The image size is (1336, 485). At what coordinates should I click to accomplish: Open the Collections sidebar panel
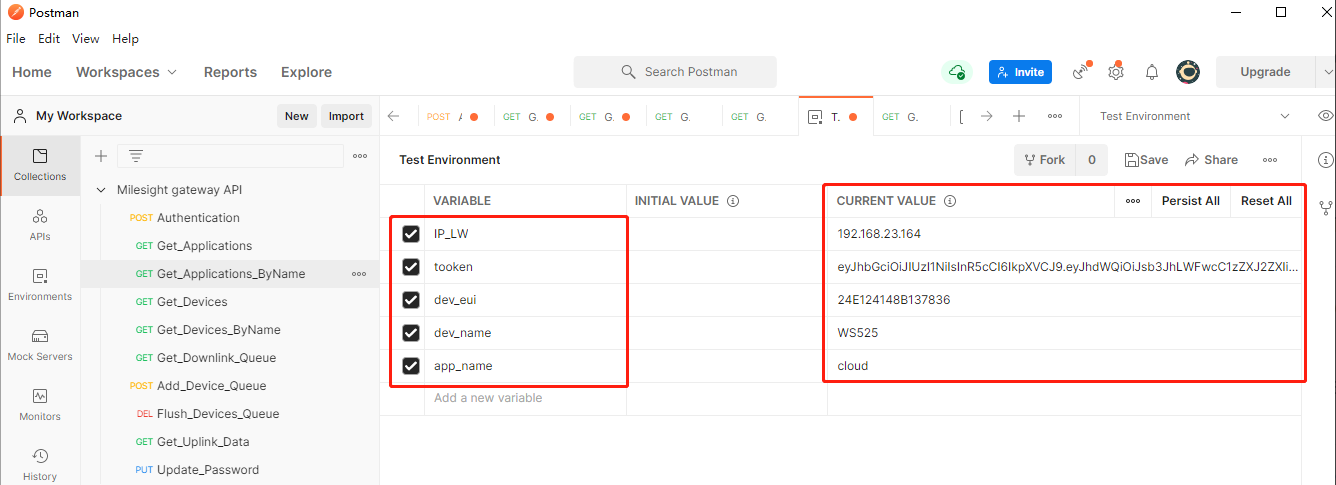40,166
